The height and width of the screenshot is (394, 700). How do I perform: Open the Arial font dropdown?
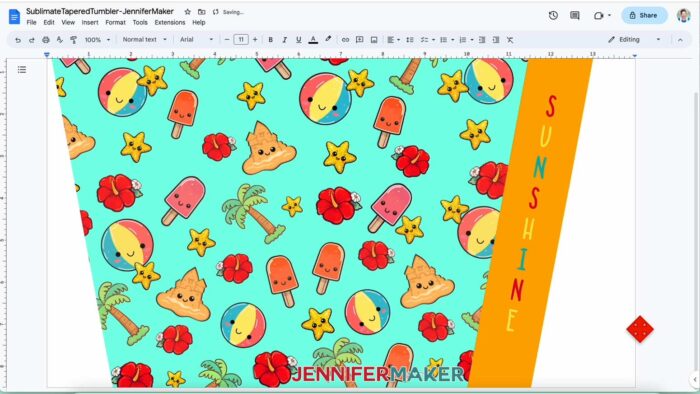[196, 40]
